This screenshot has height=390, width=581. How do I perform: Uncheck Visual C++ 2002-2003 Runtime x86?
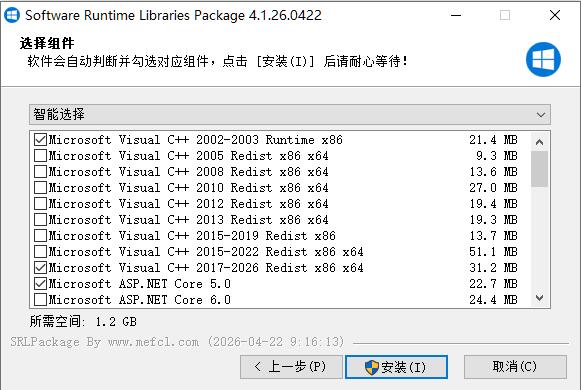click(x=40, y=140)
